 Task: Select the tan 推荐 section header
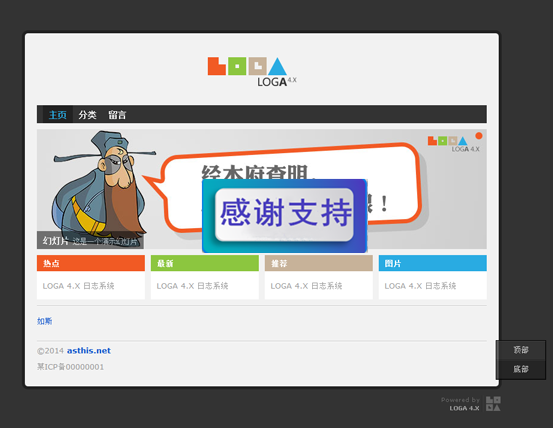coord(318,263)
